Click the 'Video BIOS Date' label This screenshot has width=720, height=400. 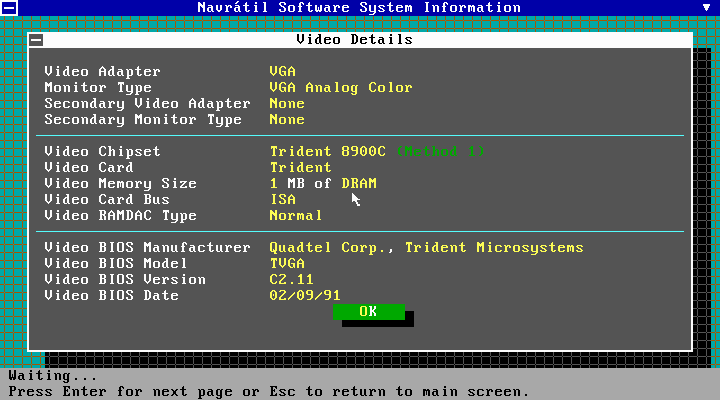(x=112, y=296)
